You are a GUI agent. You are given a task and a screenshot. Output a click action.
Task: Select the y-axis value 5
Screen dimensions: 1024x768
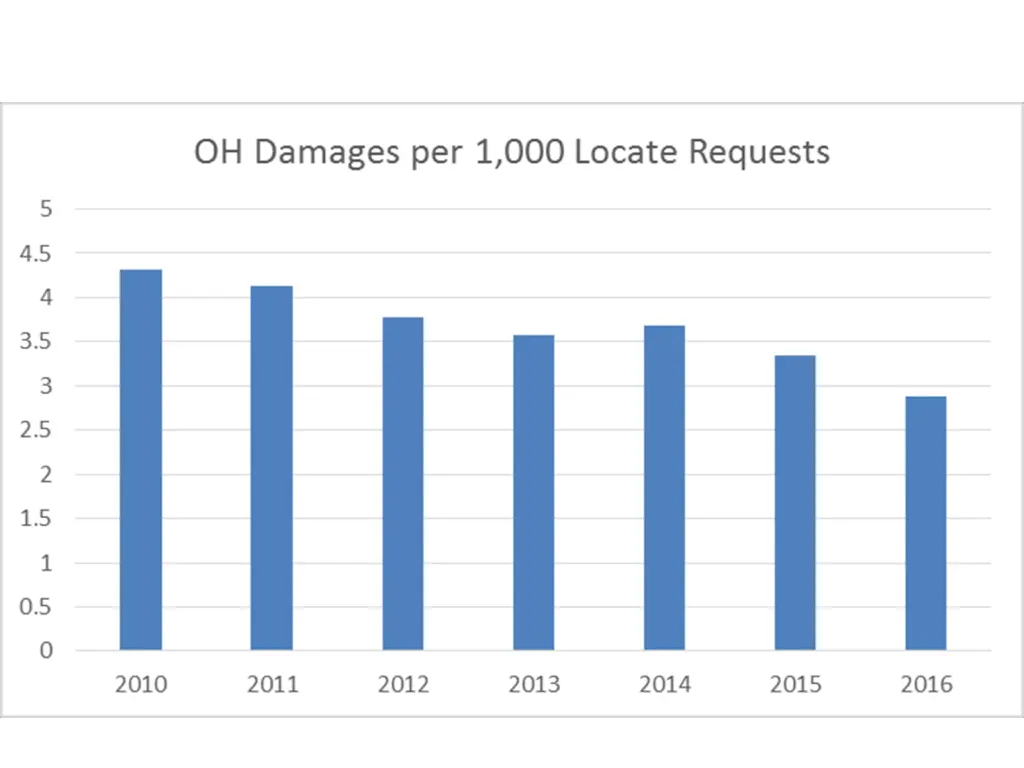pos(46,209)
